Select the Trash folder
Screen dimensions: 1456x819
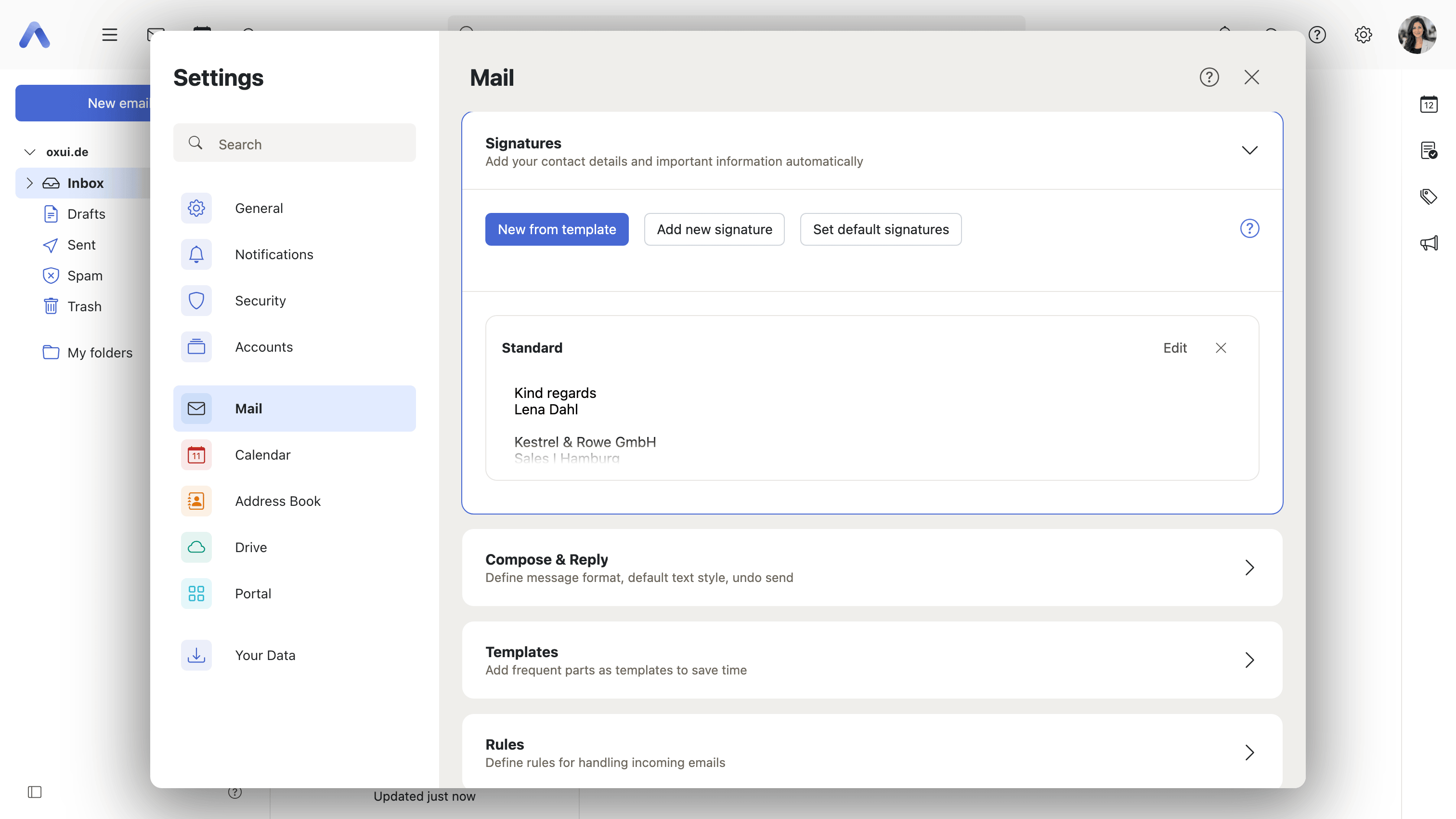[84, 306]
